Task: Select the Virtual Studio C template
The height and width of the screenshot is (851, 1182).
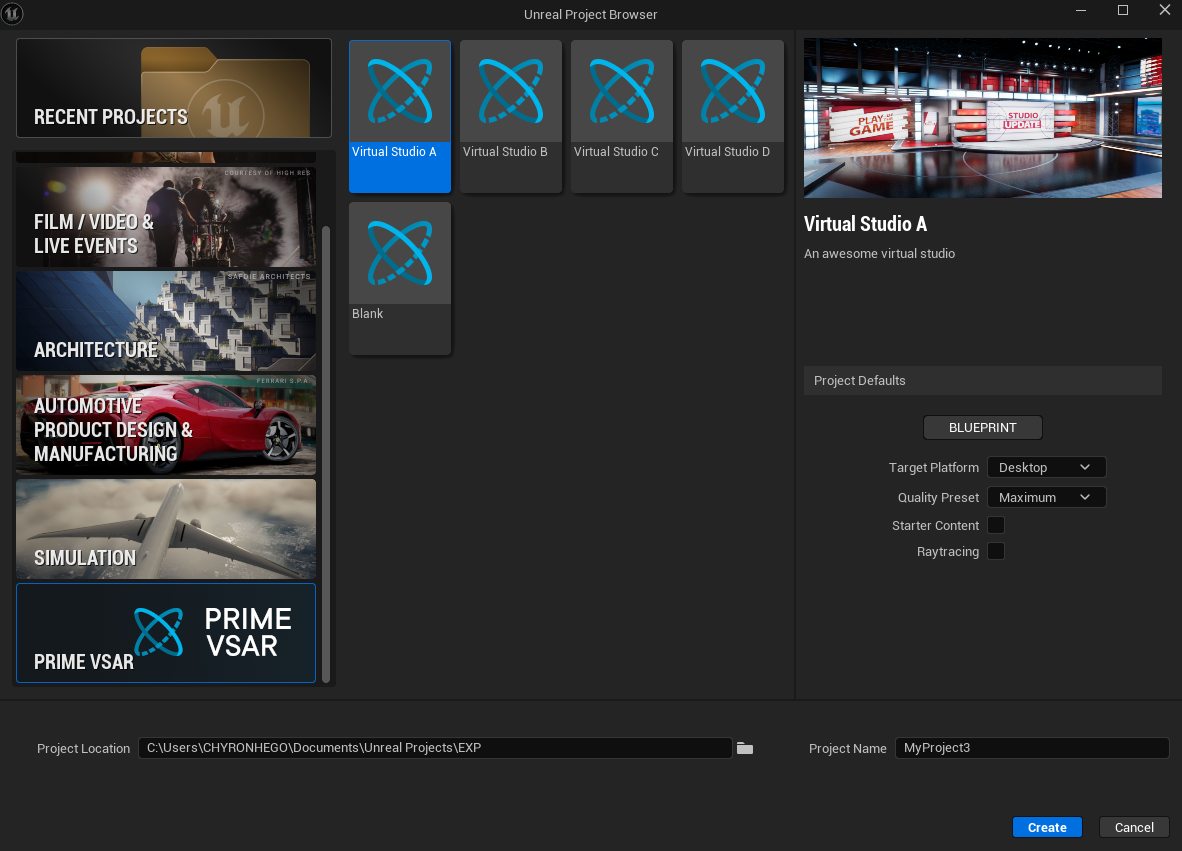Action: tap(621, 117)
